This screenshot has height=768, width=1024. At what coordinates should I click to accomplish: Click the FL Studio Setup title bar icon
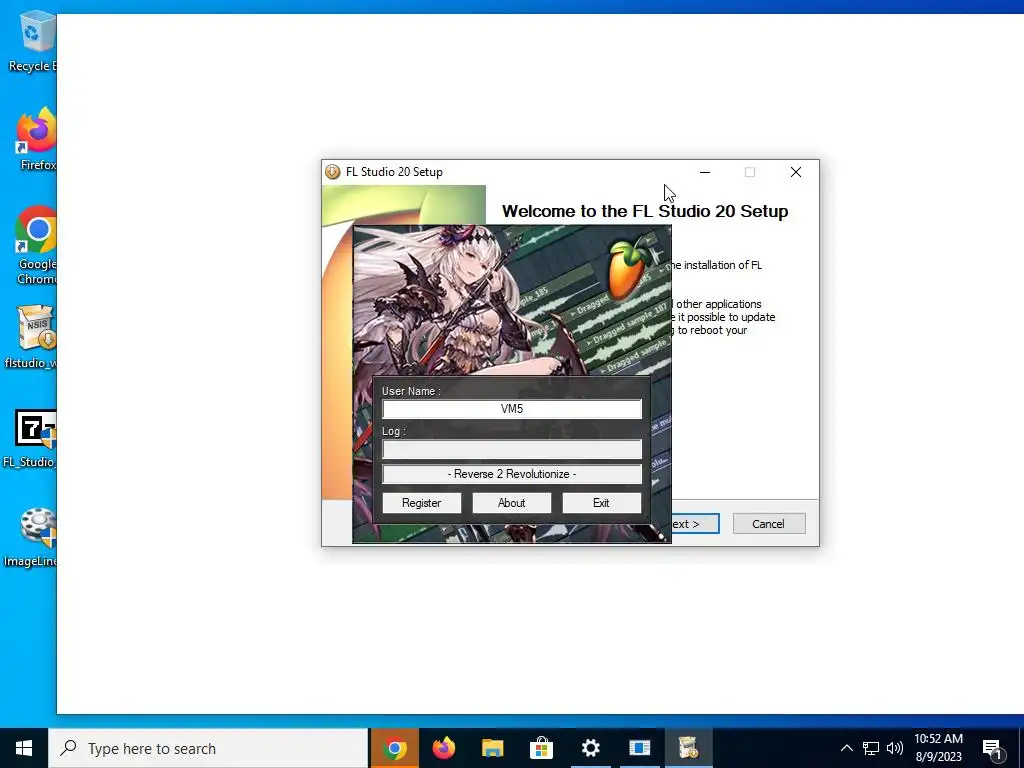click(x=332, y=172)
